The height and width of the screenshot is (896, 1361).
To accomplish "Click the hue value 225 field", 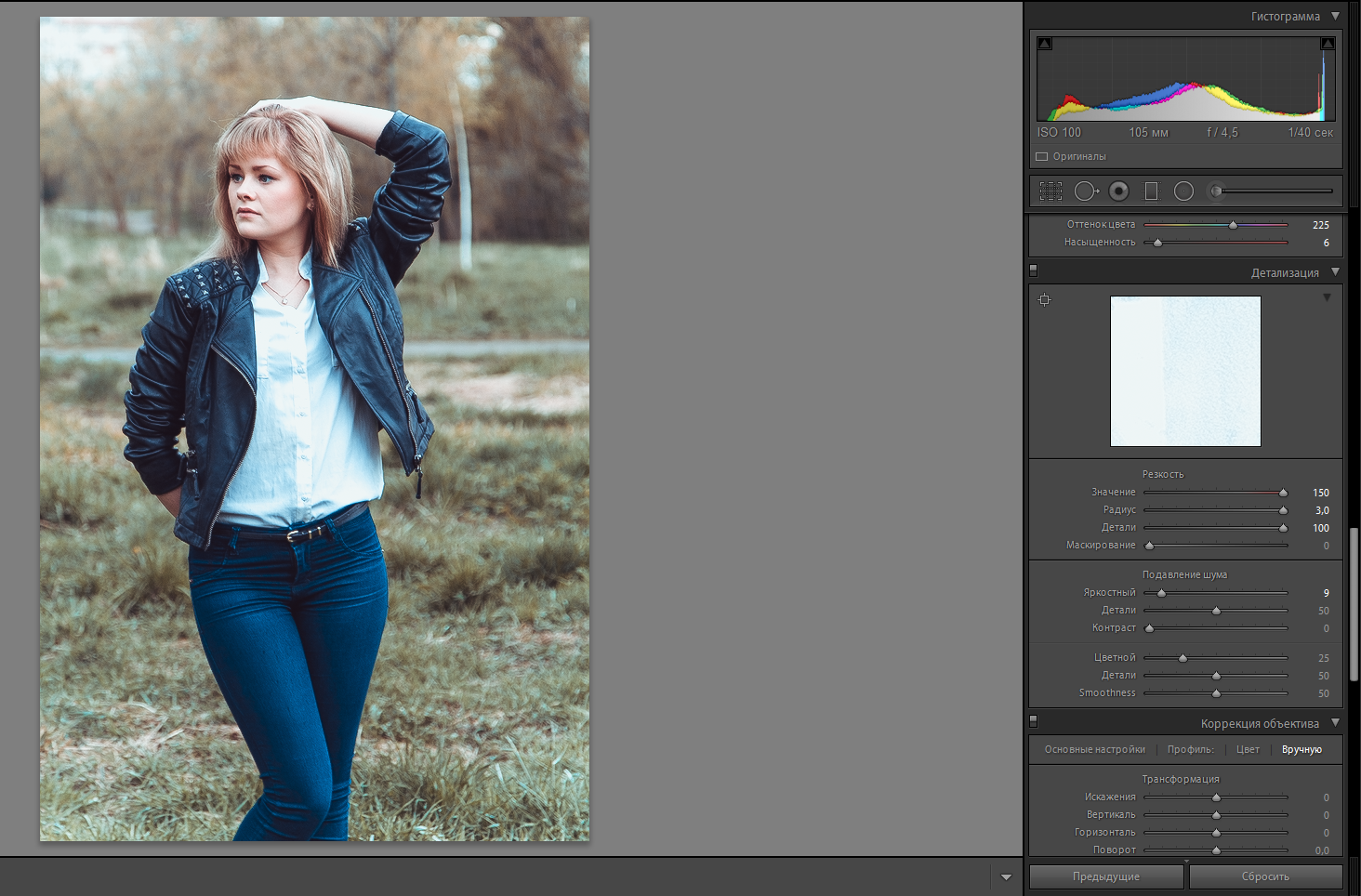I will coord(1320,225).
